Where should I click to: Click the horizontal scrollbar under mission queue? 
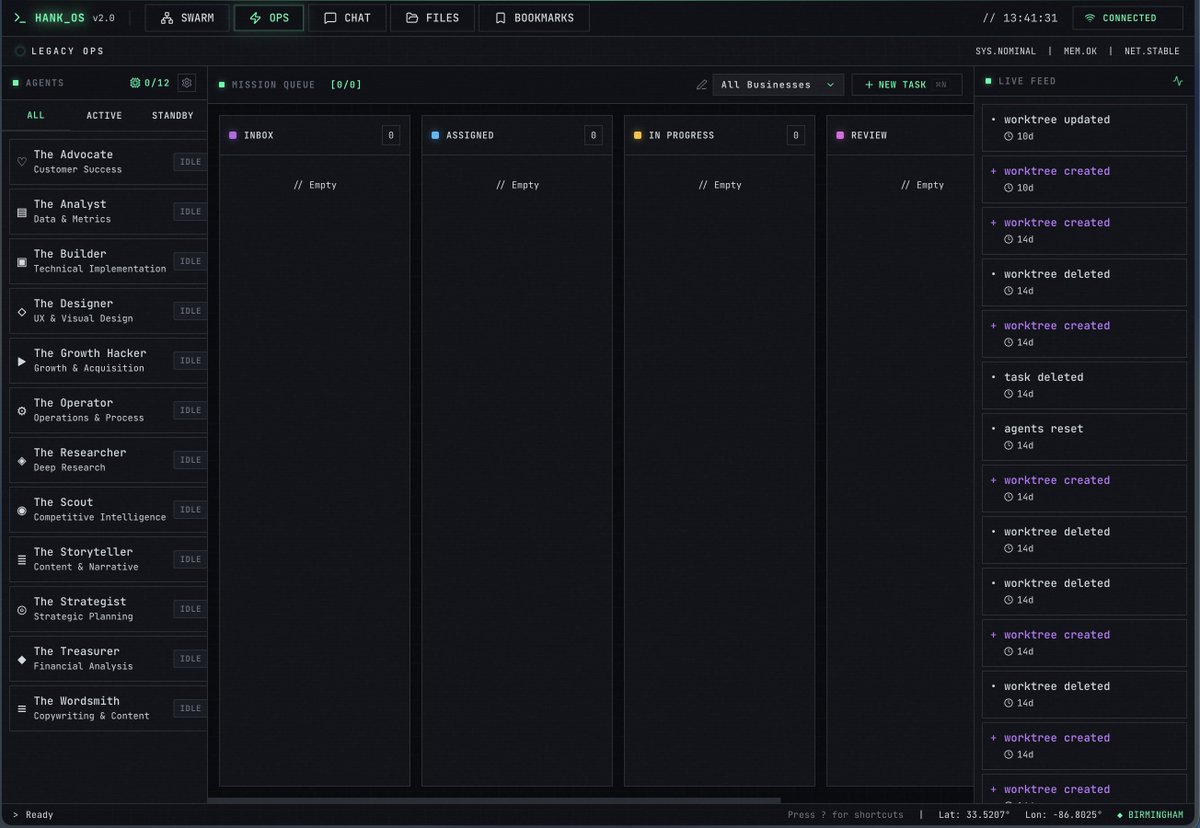click(x=494, y=800)
